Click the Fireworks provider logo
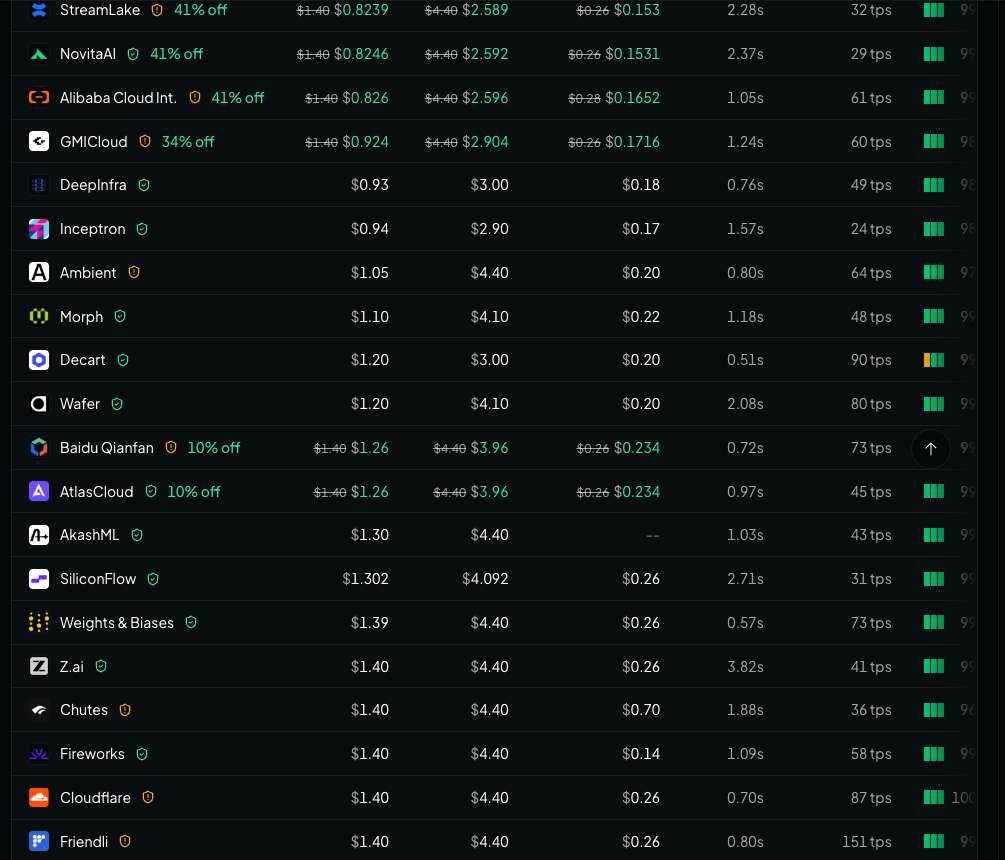Viewport: 1005px width, 860px height. click(39, 754)
